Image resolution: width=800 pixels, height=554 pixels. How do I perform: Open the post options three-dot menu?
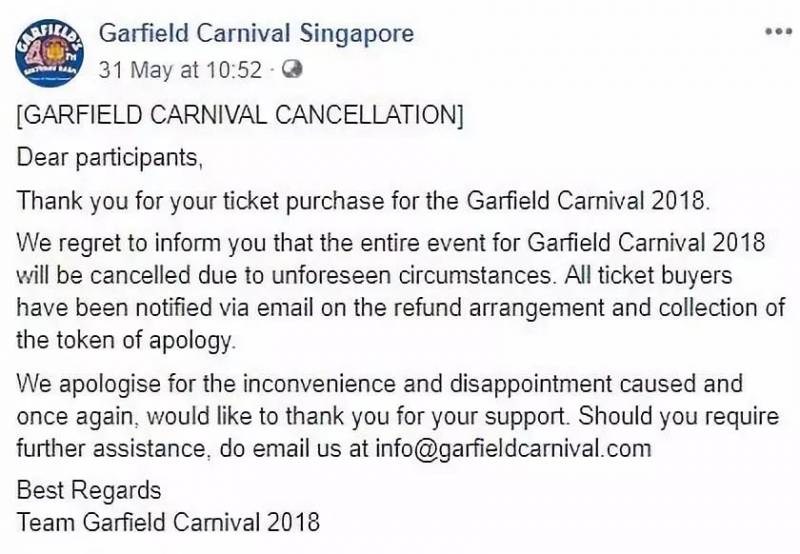pyautogui.click(x=777, y=32)
